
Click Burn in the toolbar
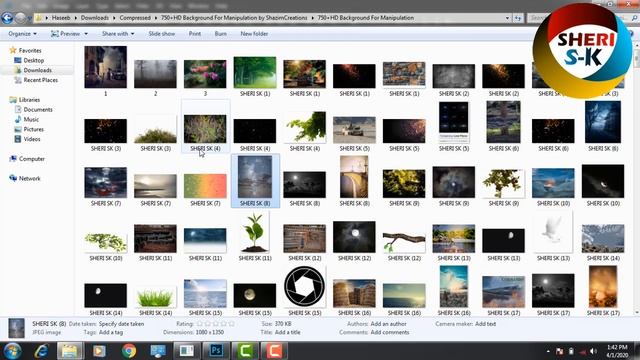point(220,34)
